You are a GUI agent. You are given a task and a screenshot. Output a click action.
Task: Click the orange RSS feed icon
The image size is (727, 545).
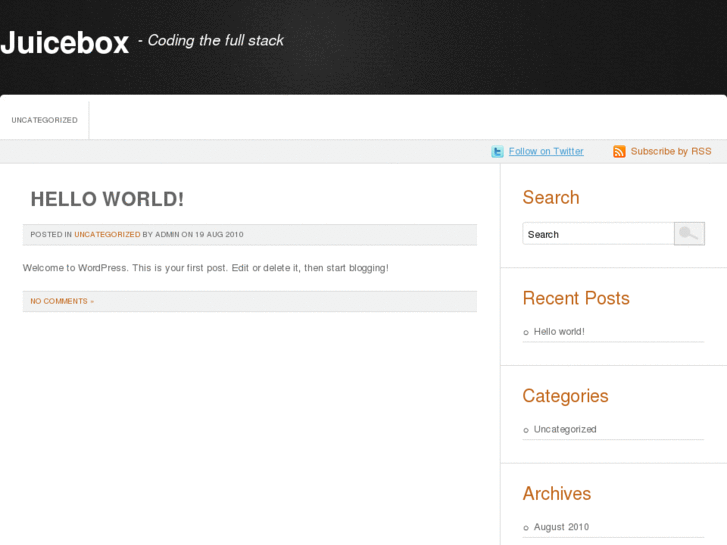click(619, 152)
